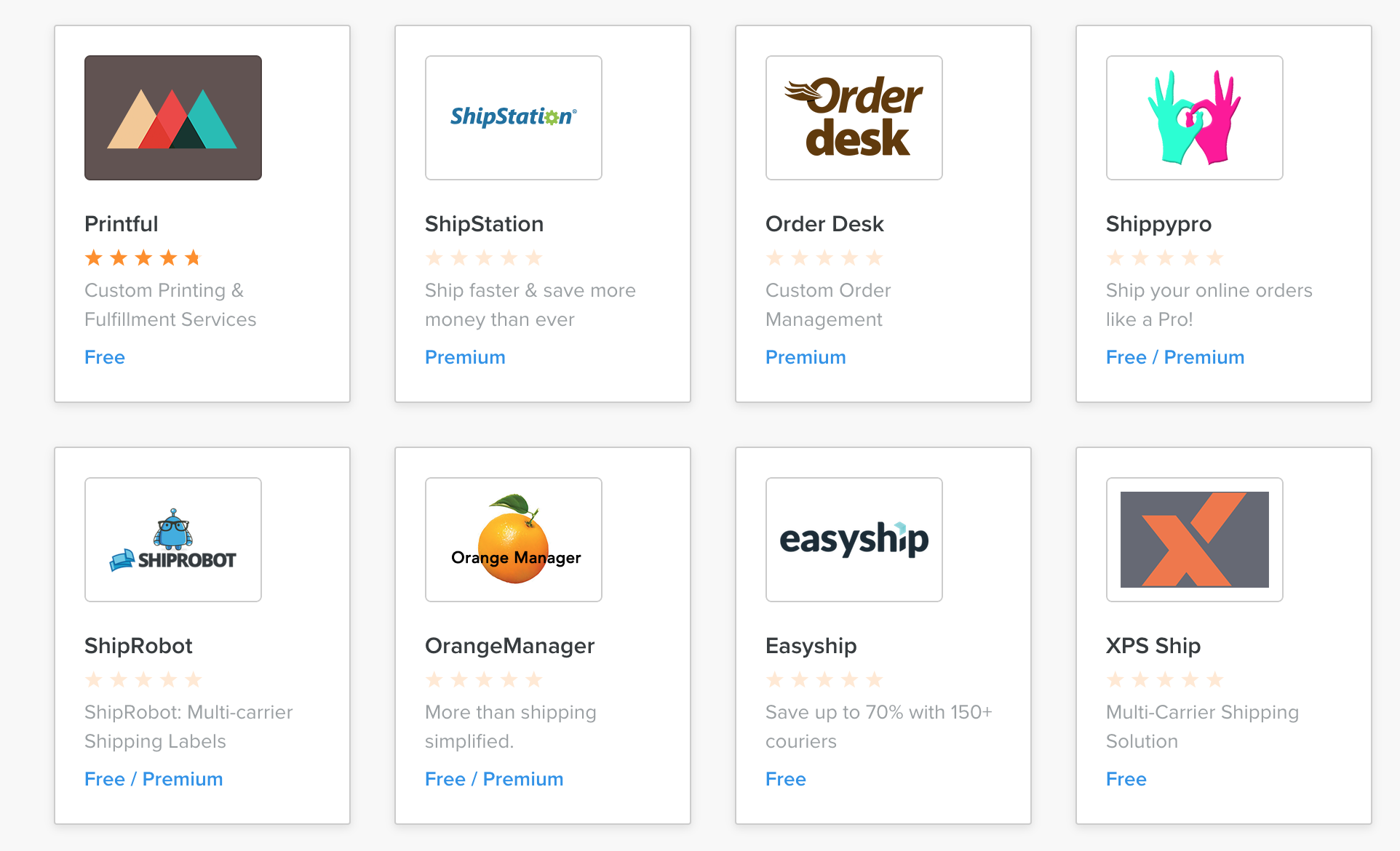Click the Order Desk app title
The height and width of the screenshot is (851, 1400).
pos(825,224)
